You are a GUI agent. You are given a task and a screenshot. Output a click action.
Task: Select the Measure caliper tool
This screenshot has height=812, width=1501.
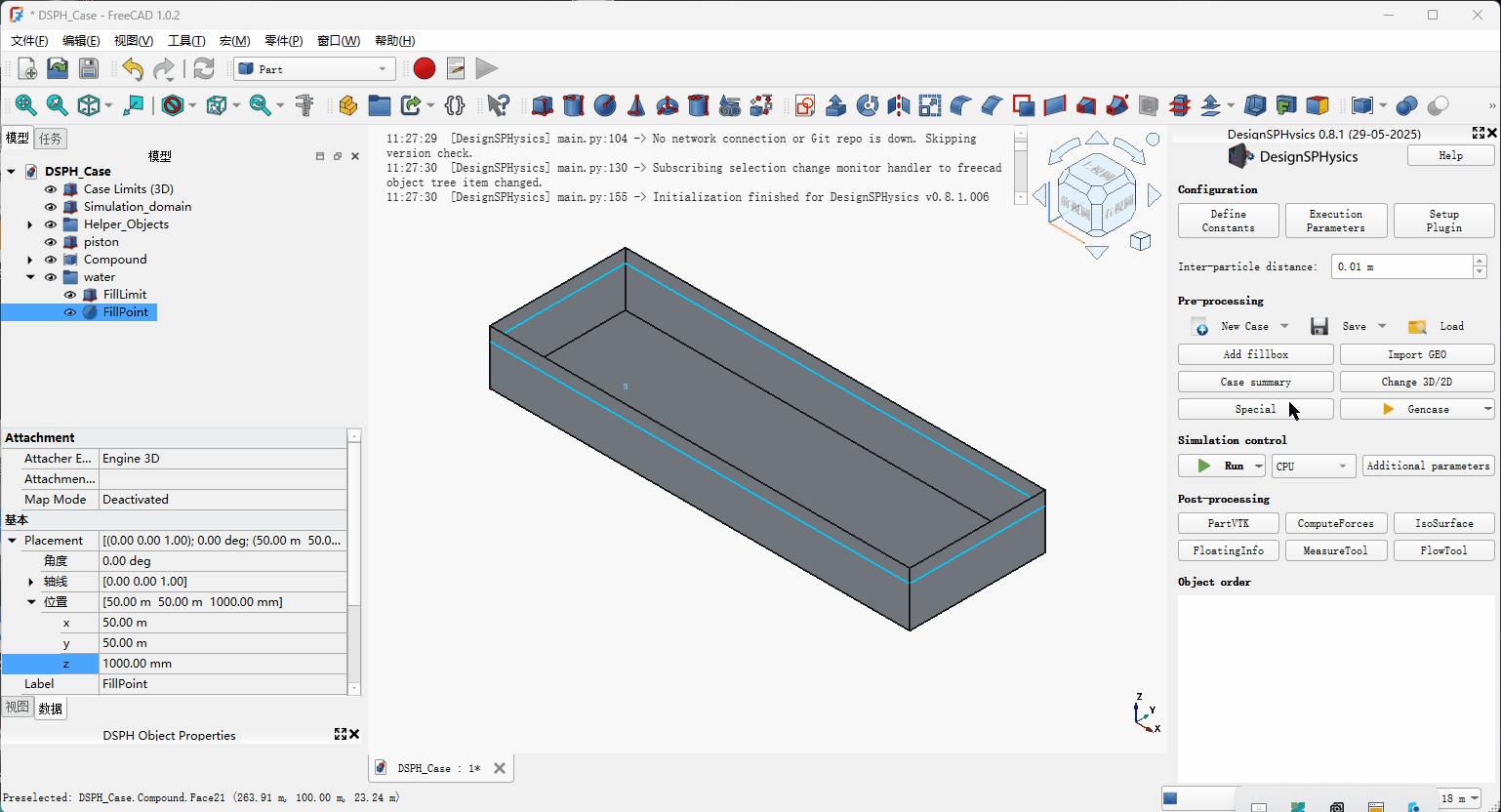pyautogui.click(x=304, y=105)
